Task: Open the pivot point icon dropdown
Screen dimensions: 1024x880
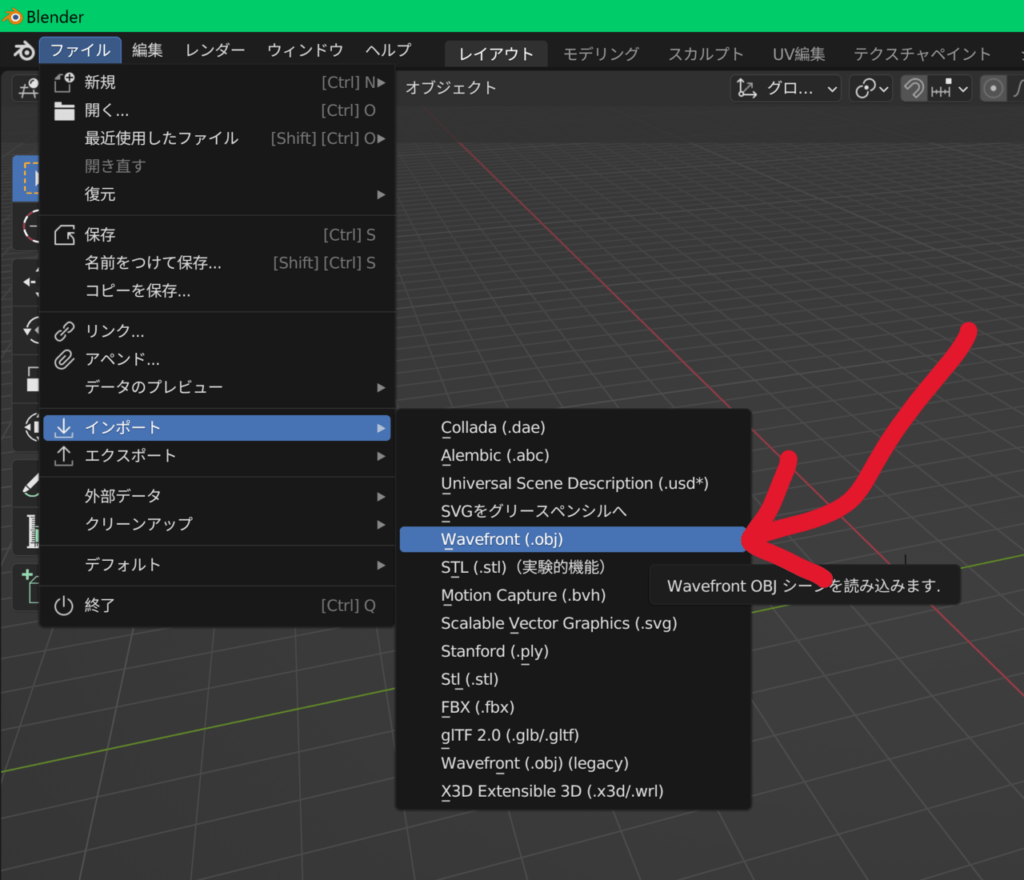Action: [x=872, y=88]
